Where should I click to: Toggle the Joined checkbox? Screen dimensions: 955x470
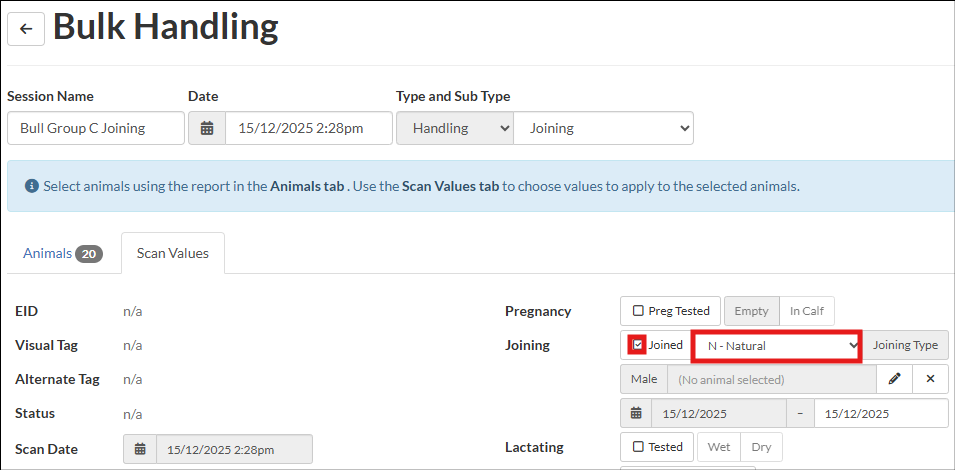pos(638,345)
